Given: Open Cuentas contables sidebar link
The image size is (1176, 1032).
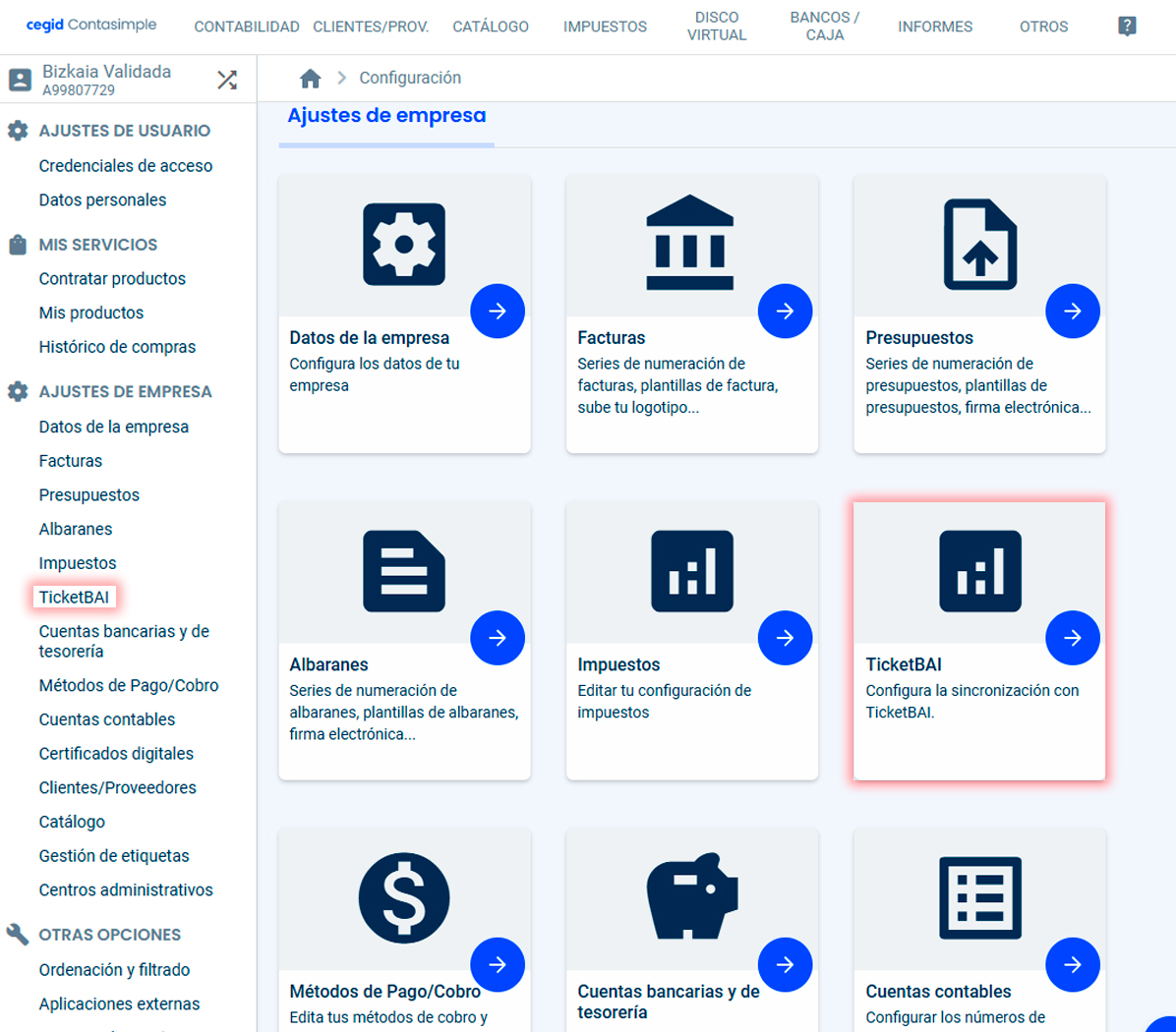Looking at the screenshot, I should pyautogui.click(x=107, y=719).
